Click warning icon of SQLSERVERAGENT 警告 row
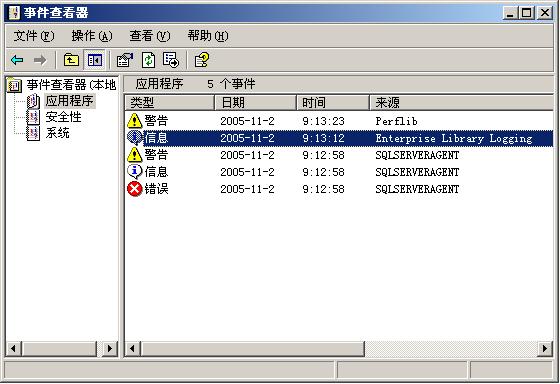 [x=134, y=155]
